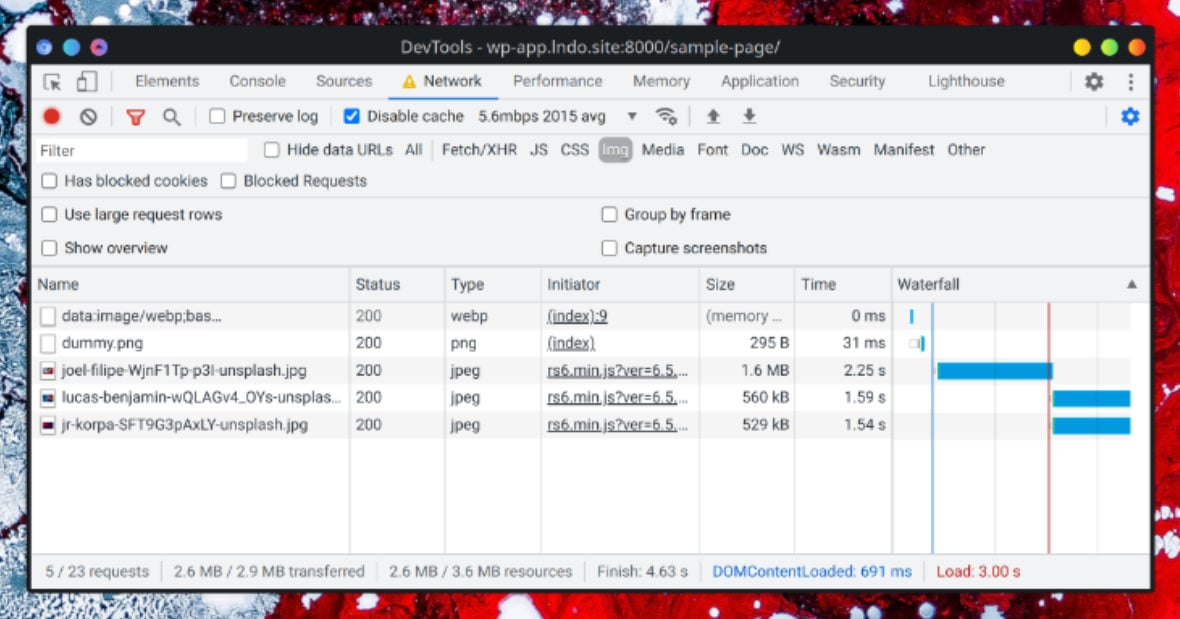
Task: Uncheck the Disable cache checkbox
Action: tap(351, 117)
